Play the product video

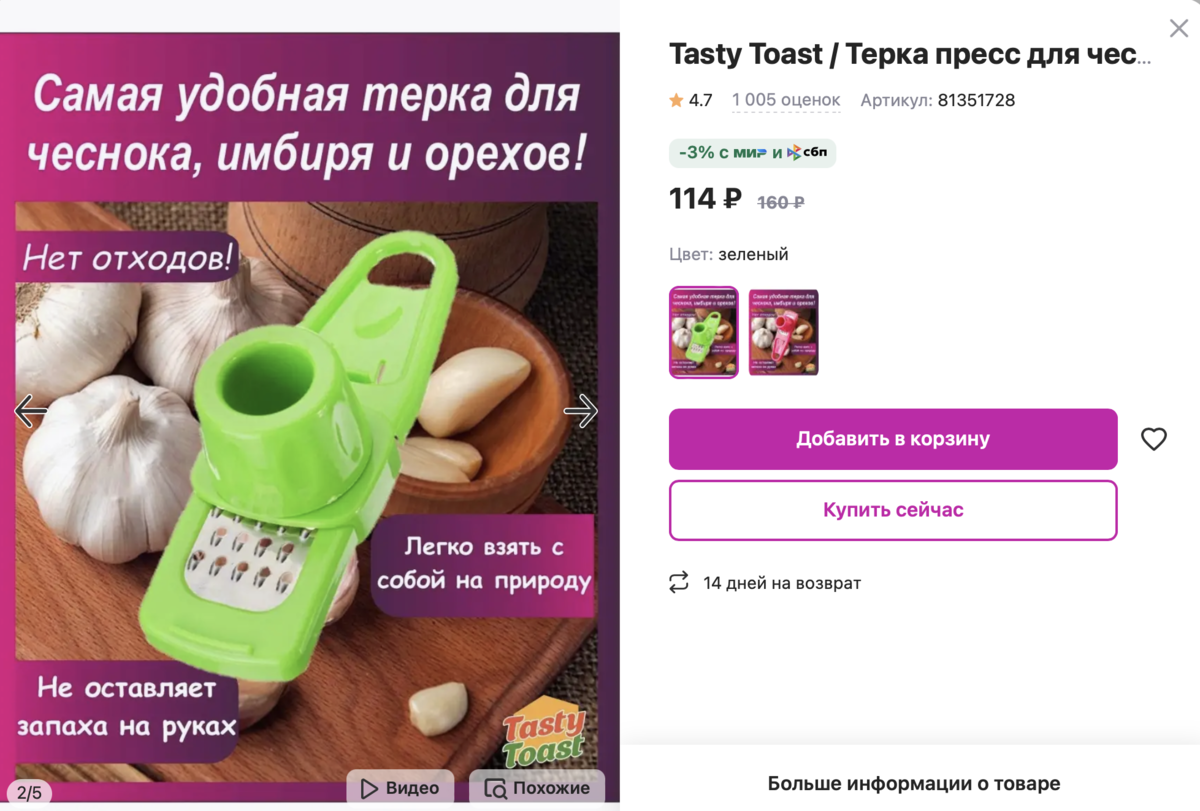click(400, 788)
